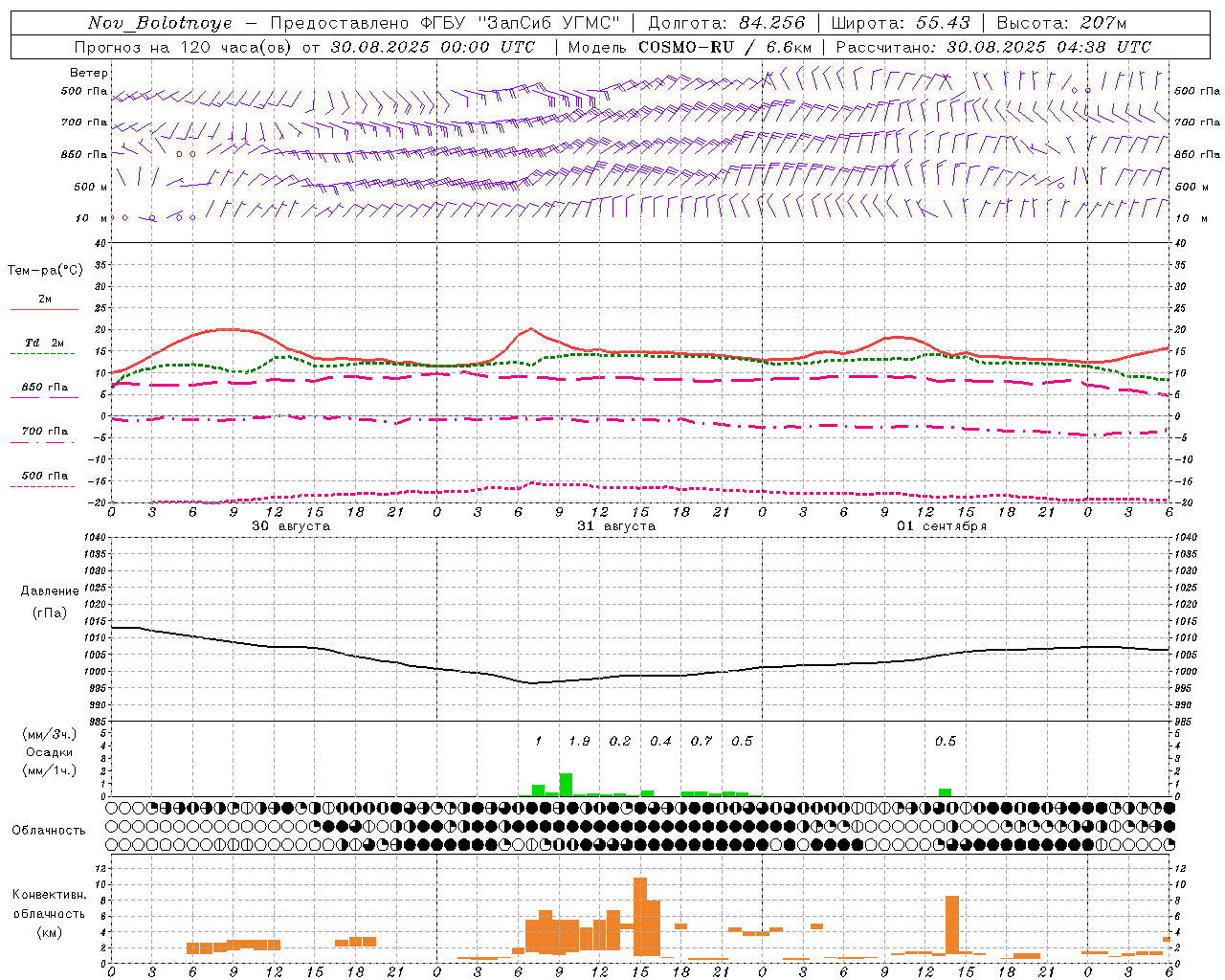Click the Ветер panel label
The height and width of the screenshot is (980, 1225).
tap(89, 73)
